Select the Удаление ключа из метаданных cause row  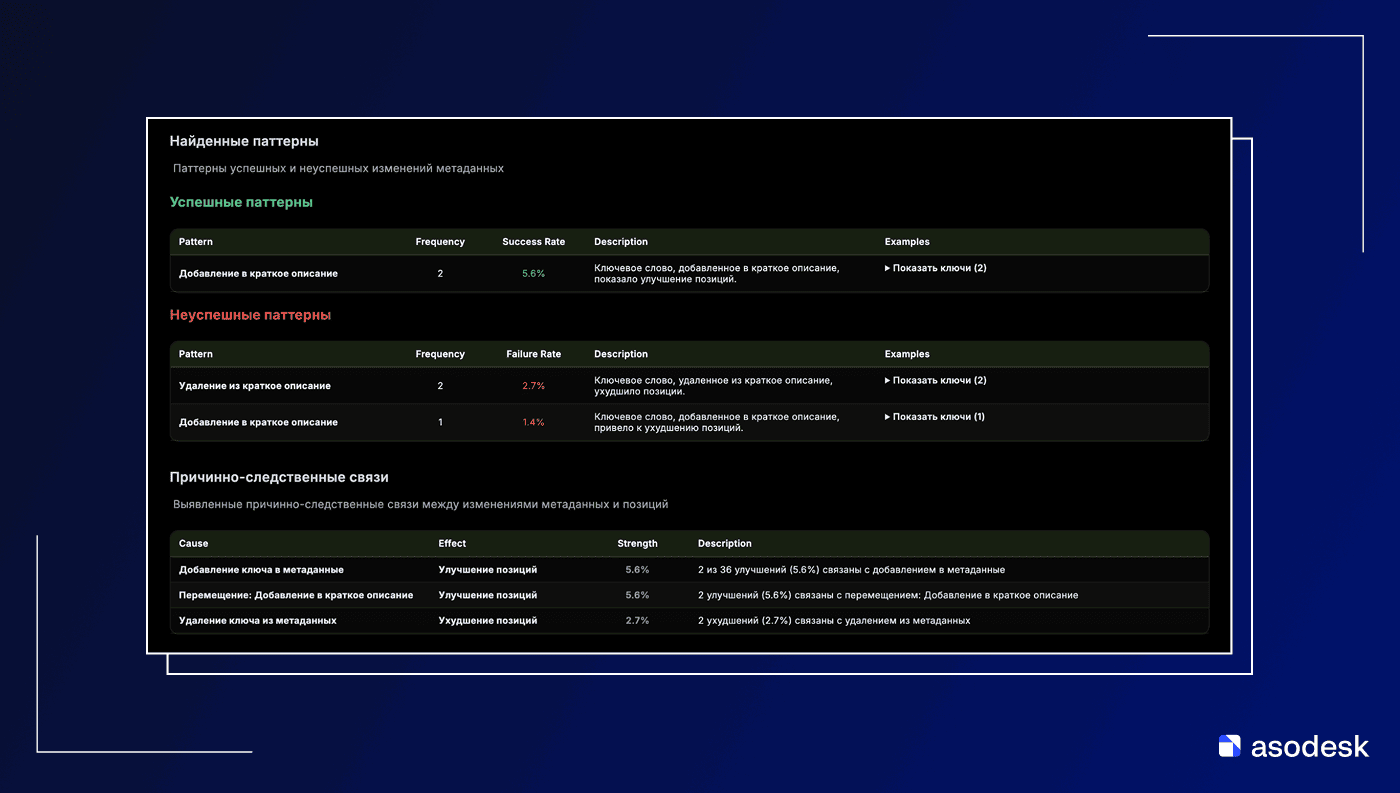[x=257, y=621]
